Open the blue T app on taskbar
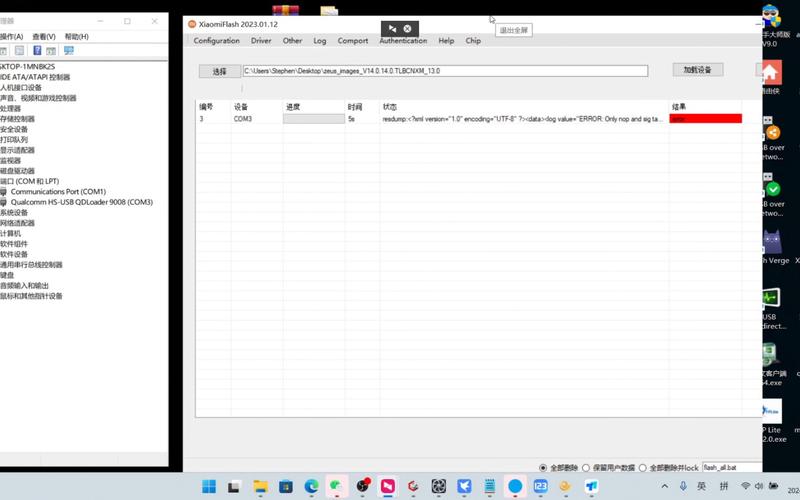The image size is (800, 500). (x=591, y=486)
